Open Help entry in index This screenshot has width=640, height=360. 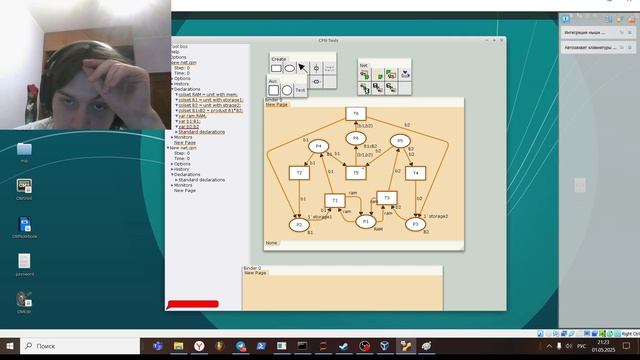click(x=176, y=52)
